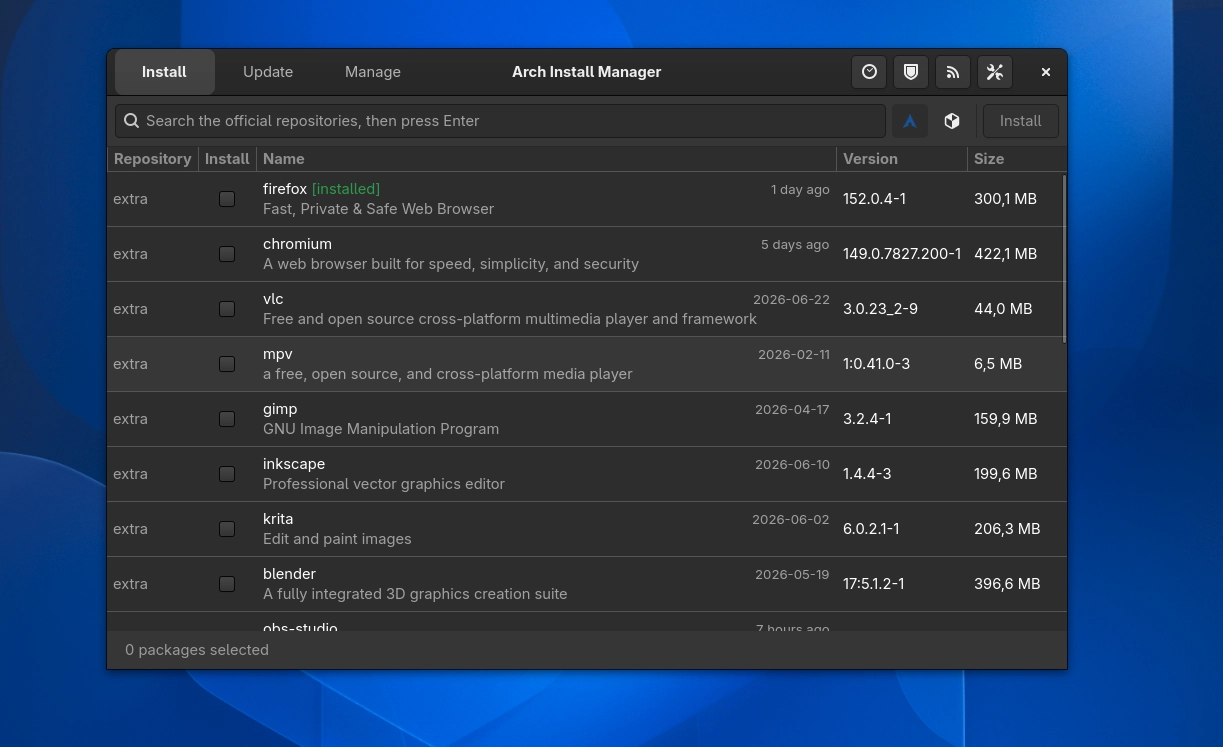This screenshot has height=747, width=1223.
Task: Click the Install column header
Action: click(227, 159)
